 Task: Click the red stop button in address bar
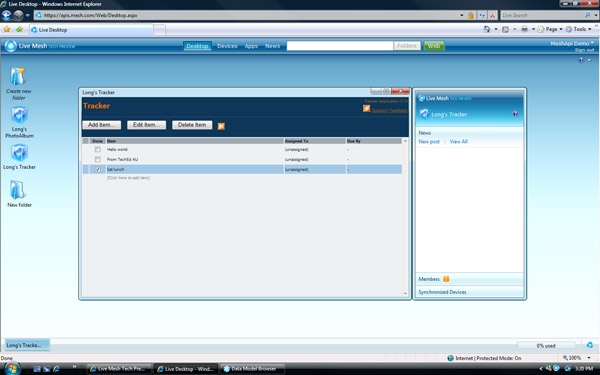pyautogui.click(x=492, y=15)
